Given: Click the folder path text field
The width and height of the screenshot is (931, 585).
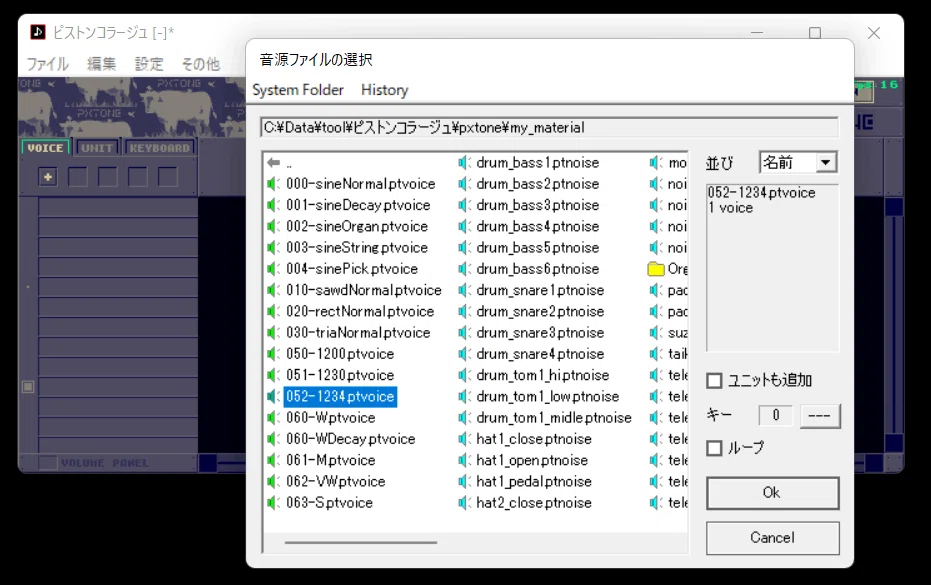Looking at the screenshot, I should [x=549, y=128].
